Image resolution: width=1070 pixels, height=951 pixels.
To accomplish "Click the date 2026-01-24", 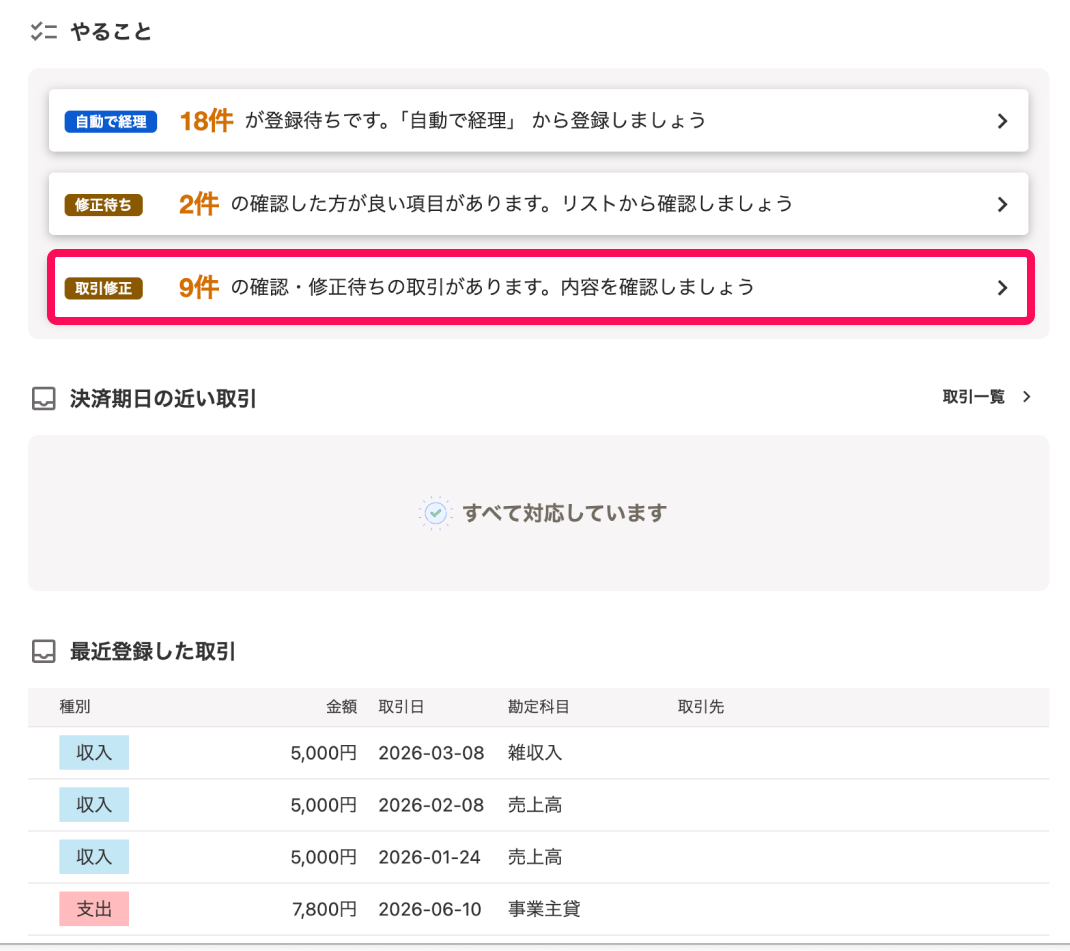I will click(x=430, y=858).
